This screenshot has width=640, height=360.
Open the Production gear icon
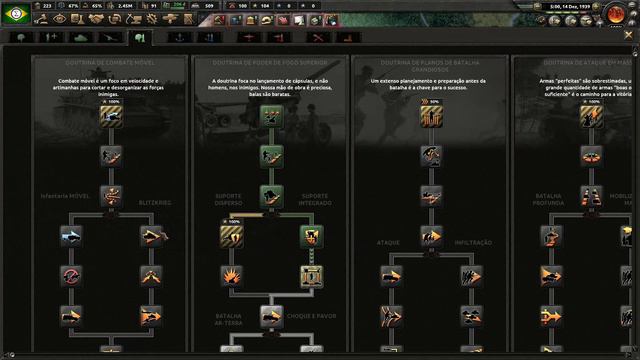(152, 19)
